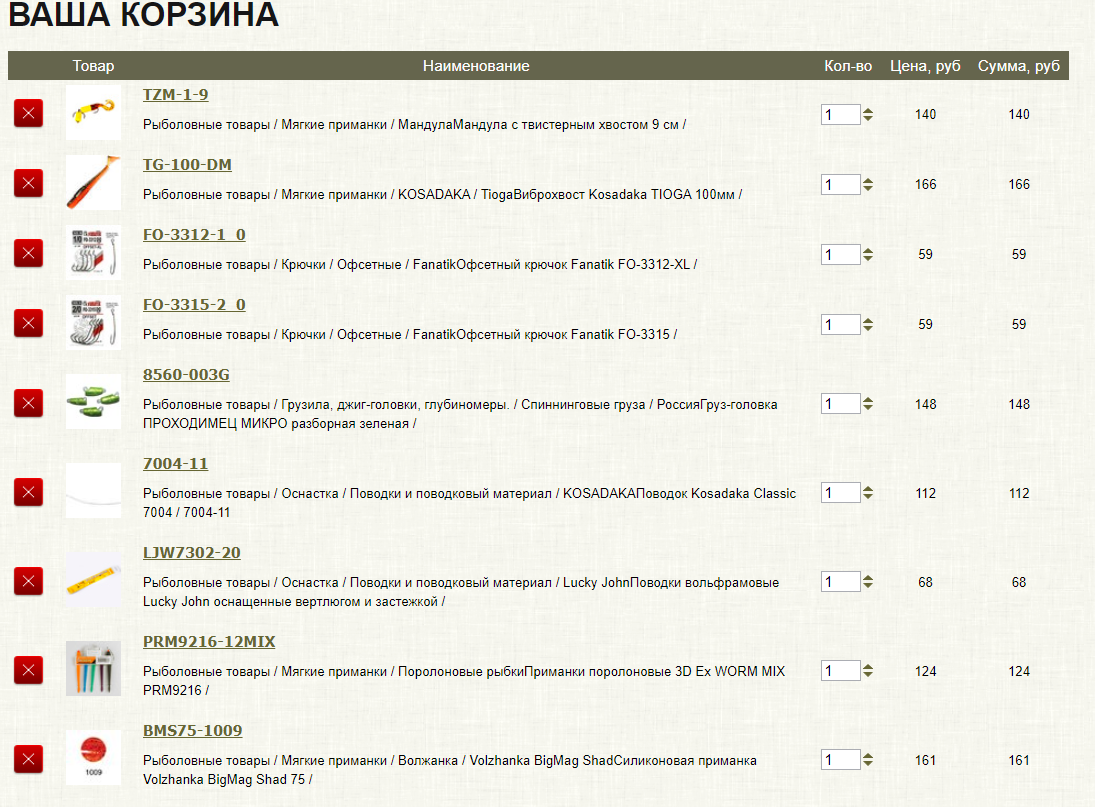Open TG-100-DM product link
The height and width of the screenshot is (807, 1095).
pyautogui.click(x=187, y=165)
